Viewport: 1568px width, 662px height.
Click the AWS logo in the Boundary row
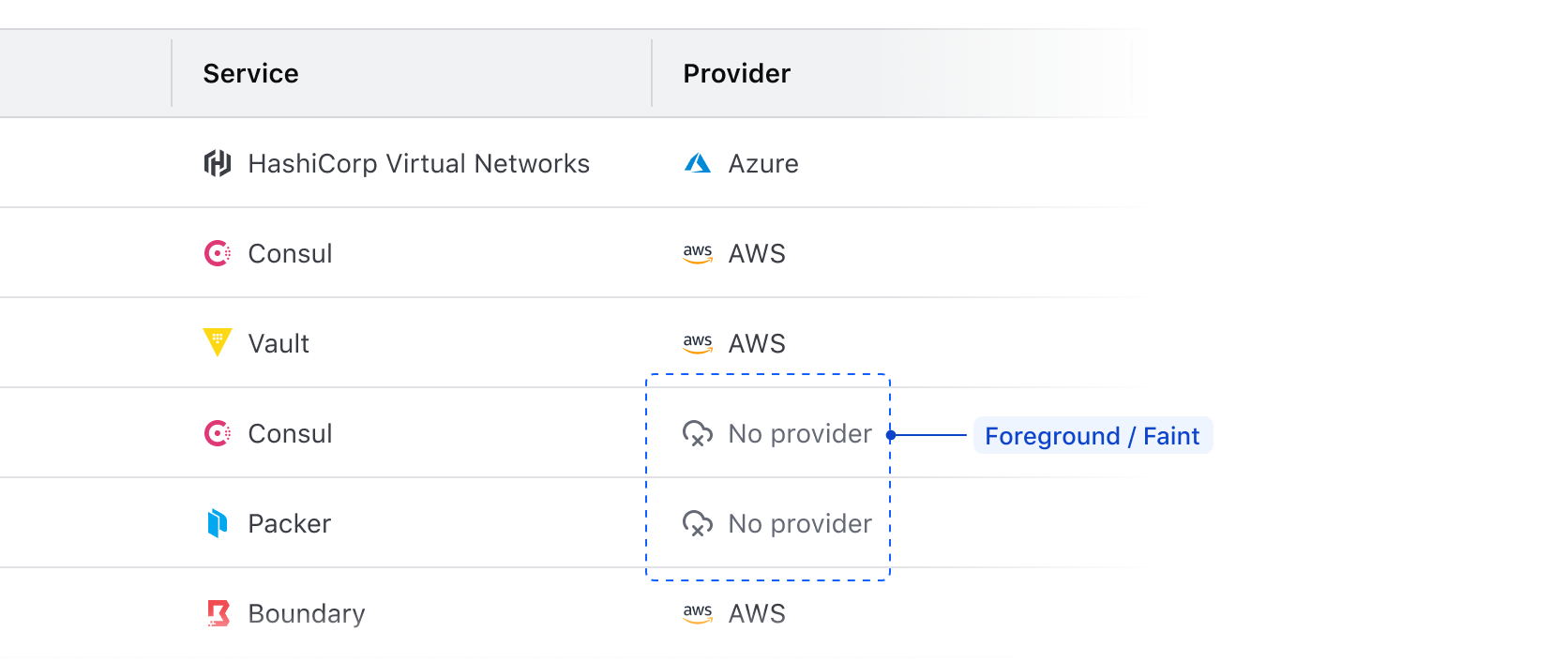(x=698, y=613)
